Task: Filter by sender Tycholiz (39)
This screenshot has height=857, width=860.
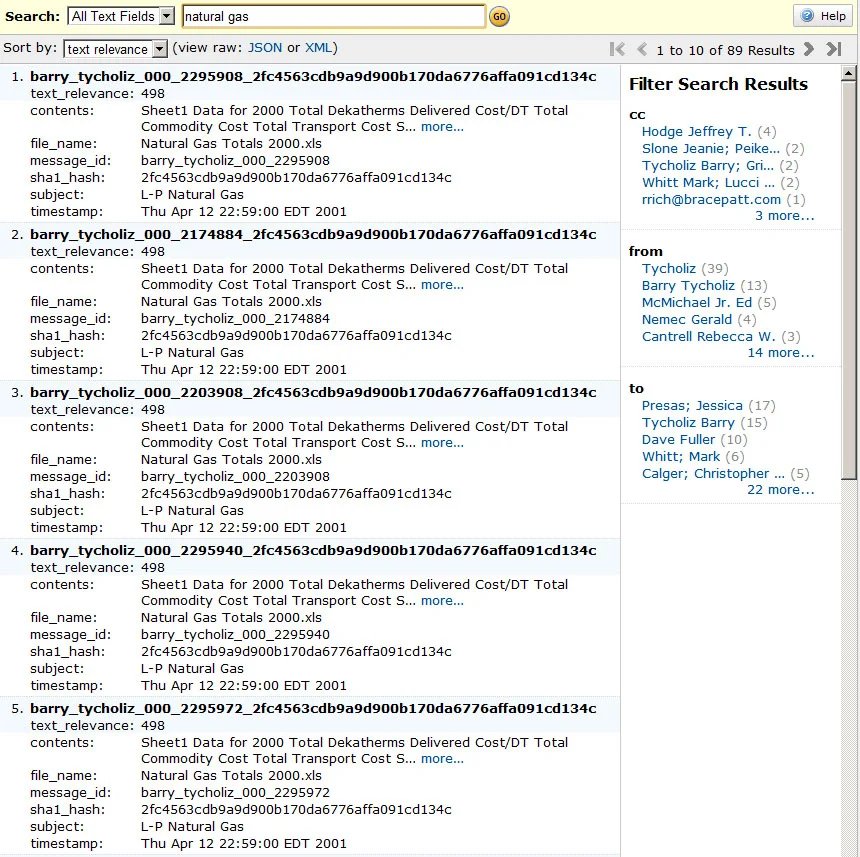Action: 669,268
